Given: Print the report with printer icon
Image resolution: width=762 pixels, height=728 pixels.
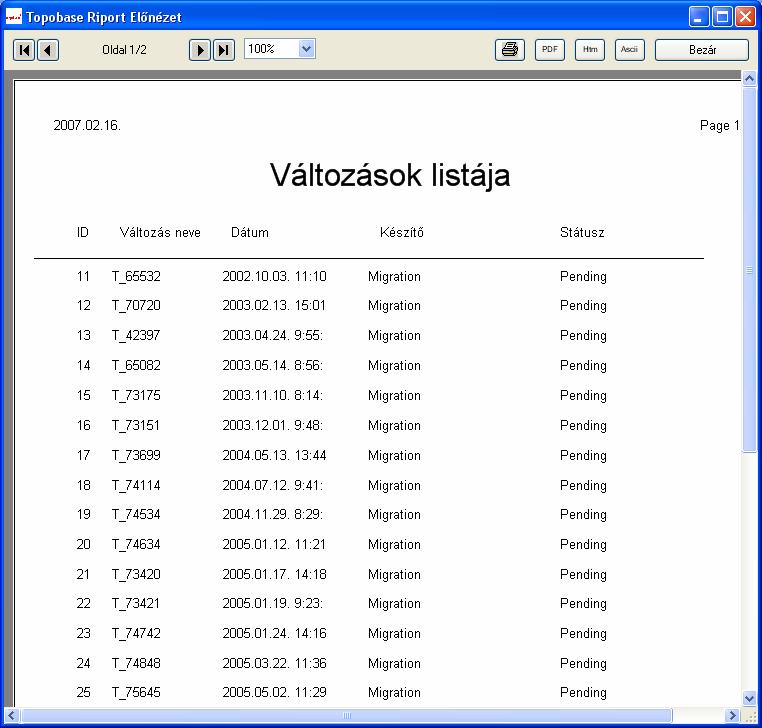Looking at the screenshot, I should [x=510, y=50].
